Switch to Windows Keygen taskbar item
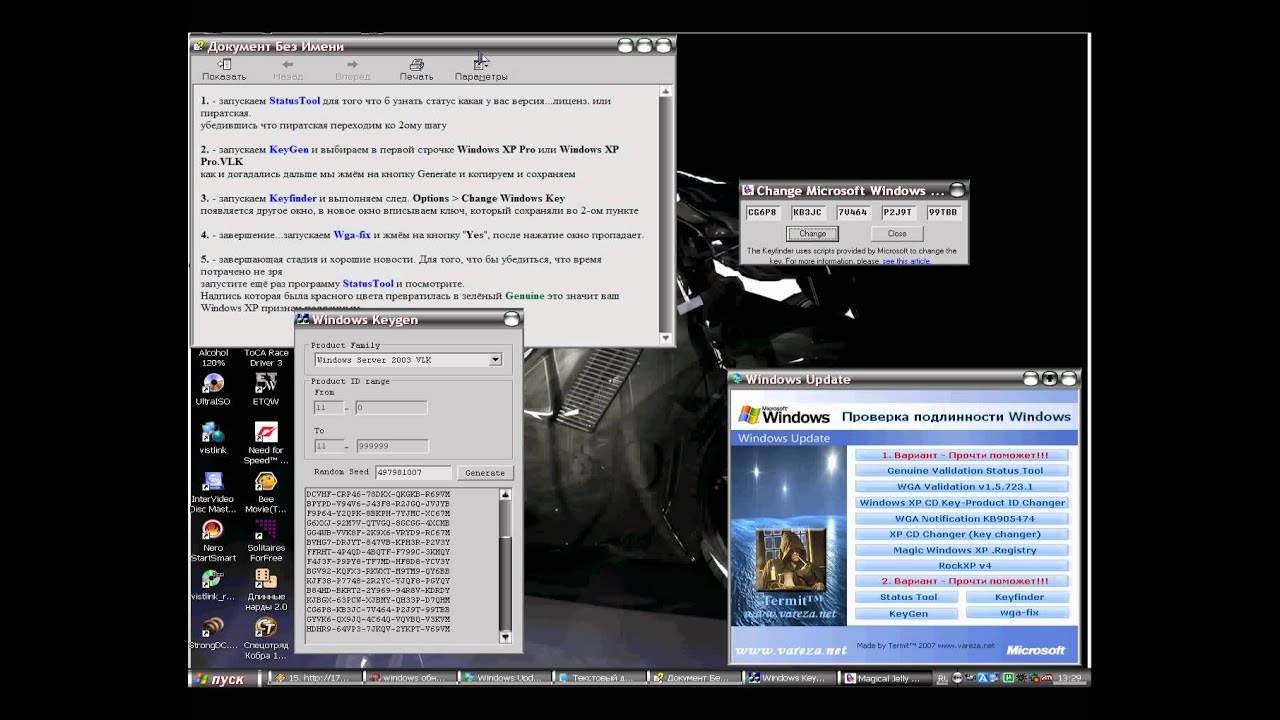1280x720 pixels. click(789, 678)
